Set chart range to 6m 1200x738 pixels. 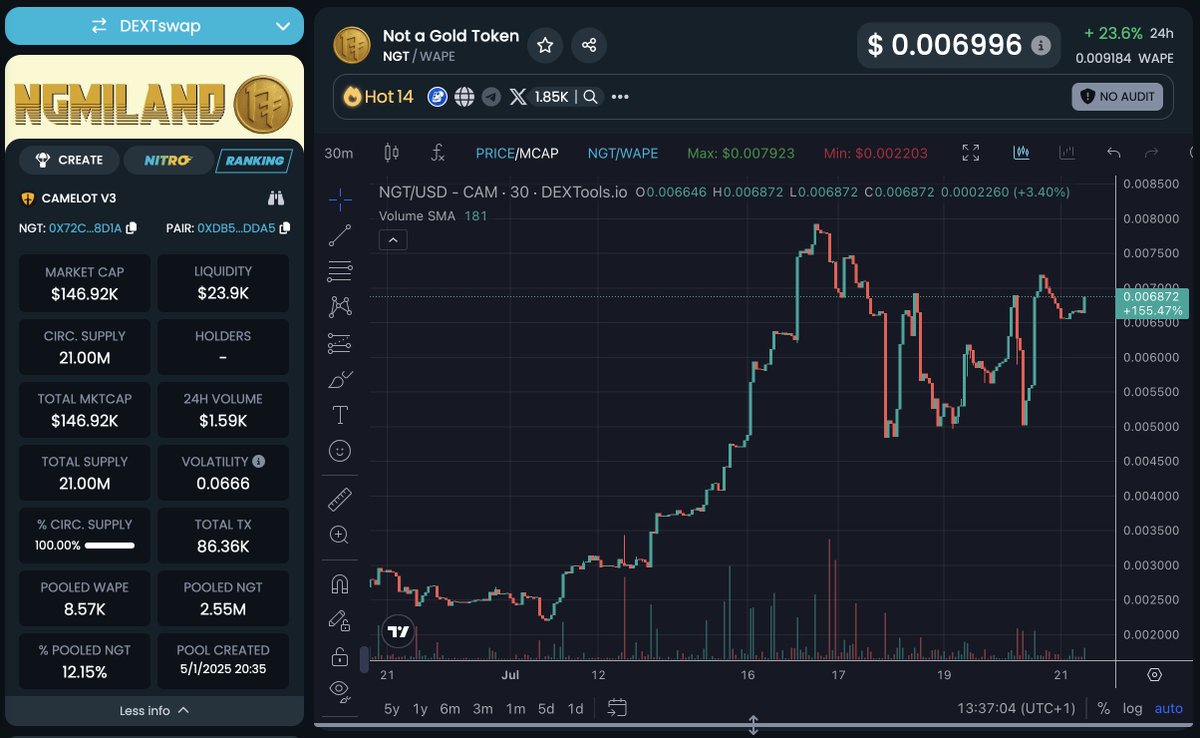pos(450,708)
